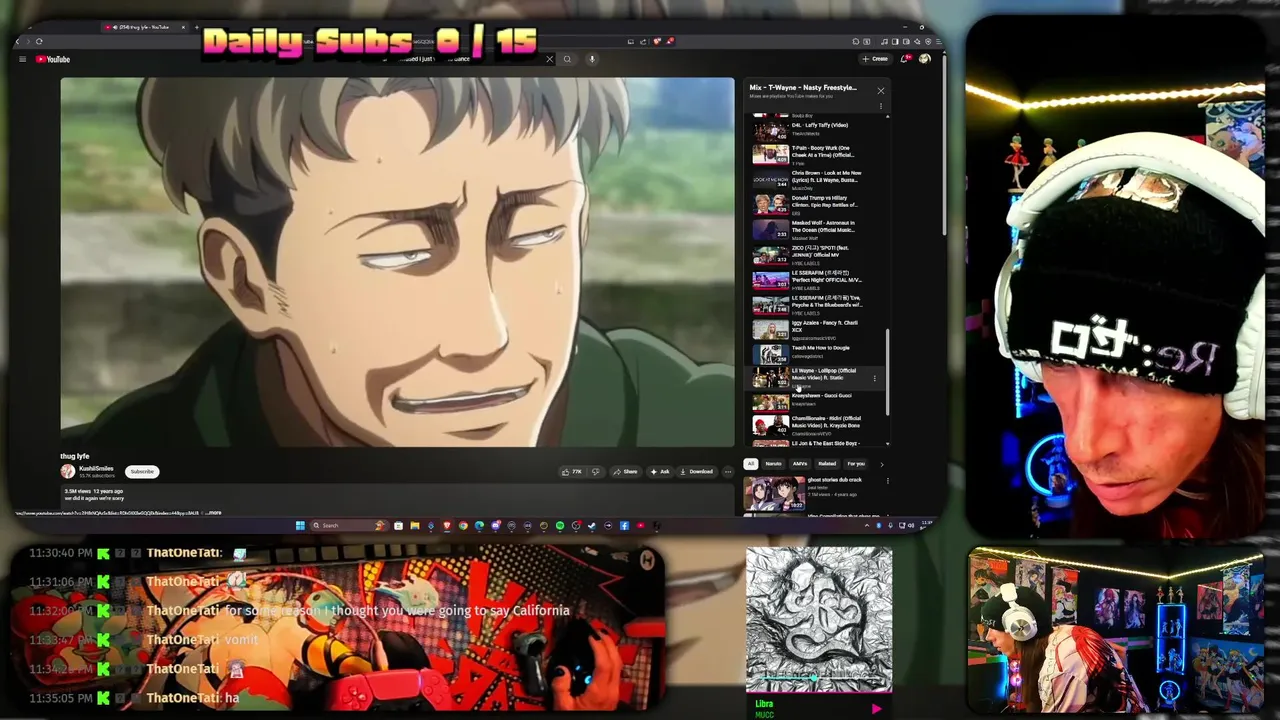
Task: Click the main video player
Action: [397, 262]
